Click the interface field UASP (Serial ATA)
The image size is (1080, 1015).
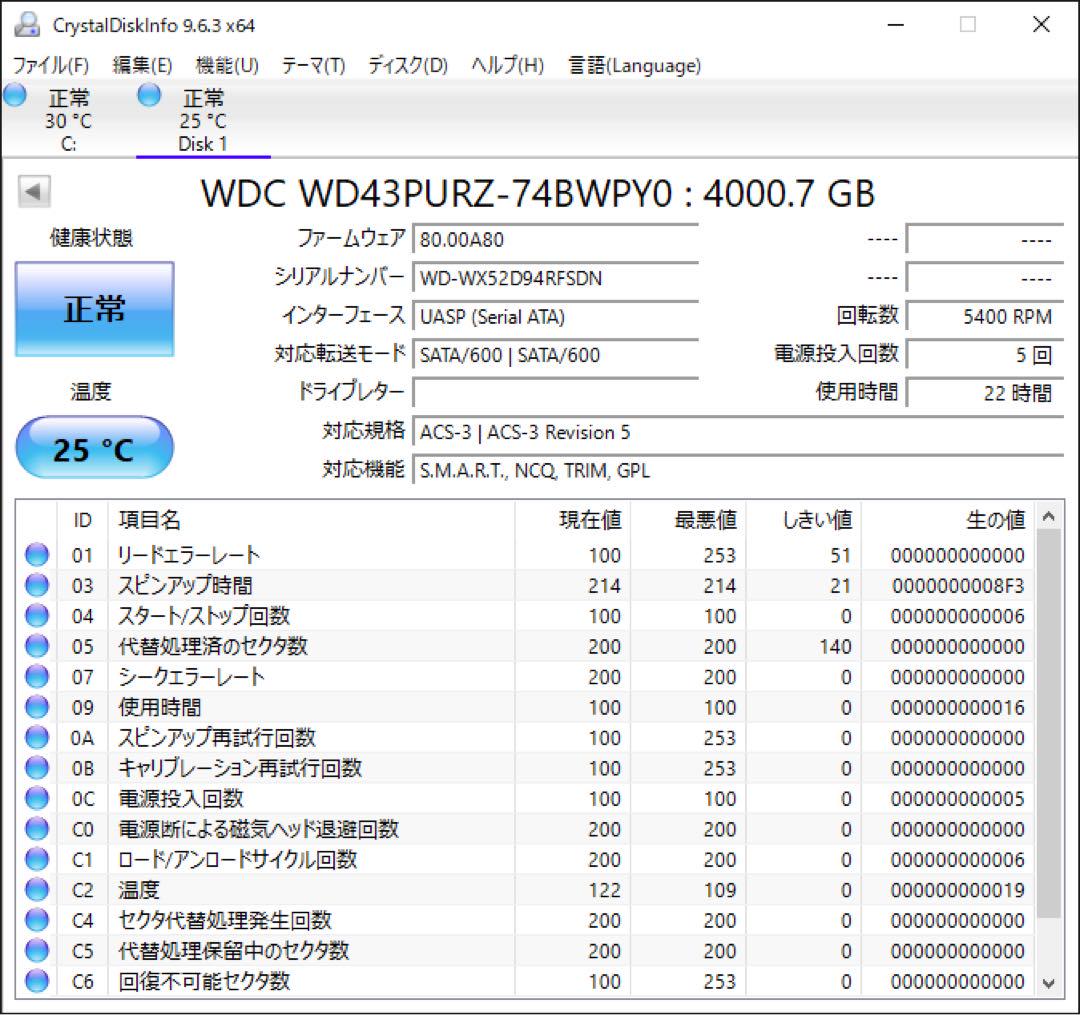click(555, 317)
